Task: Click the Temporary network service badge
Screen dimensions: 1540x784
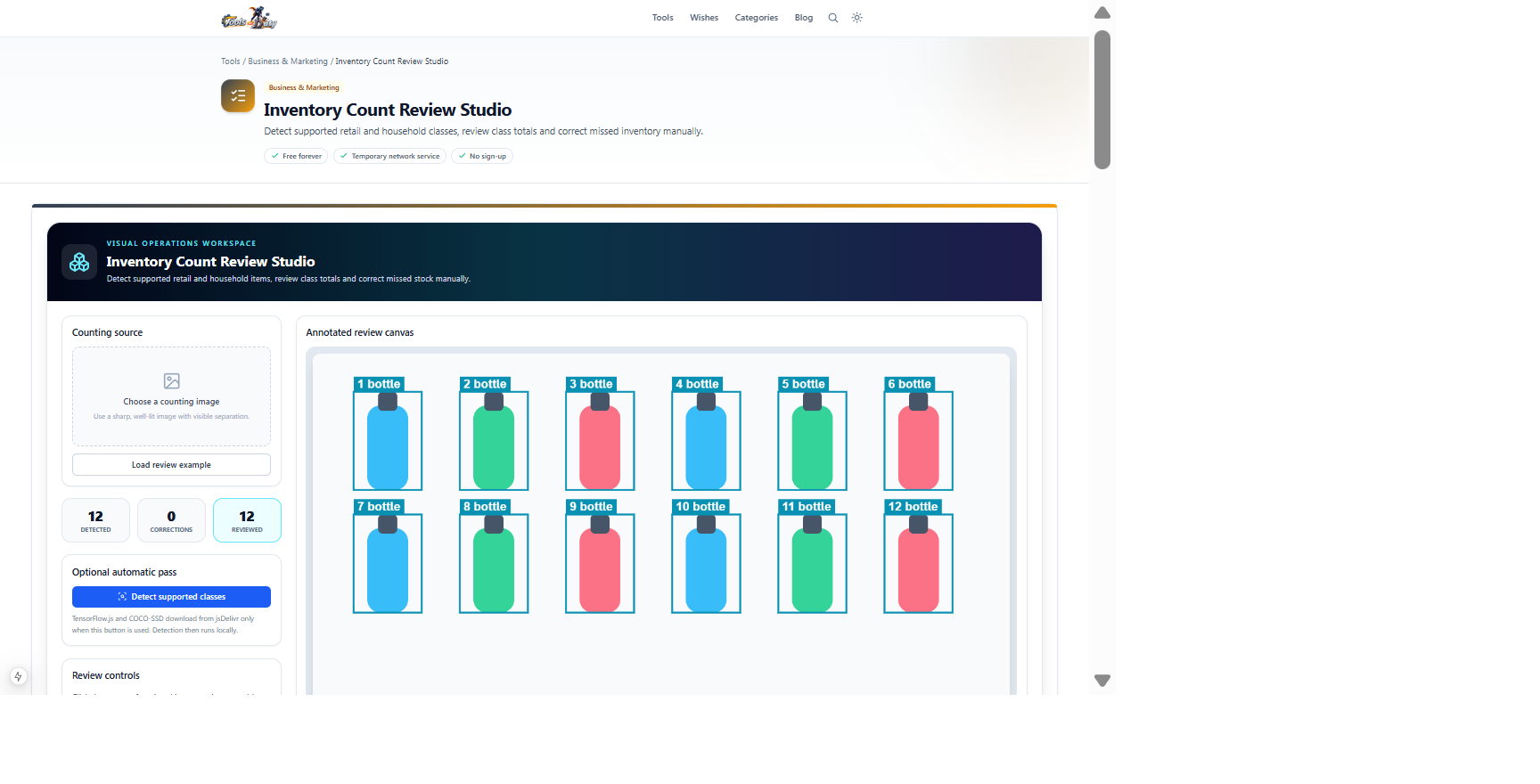Action: (389, 156)
